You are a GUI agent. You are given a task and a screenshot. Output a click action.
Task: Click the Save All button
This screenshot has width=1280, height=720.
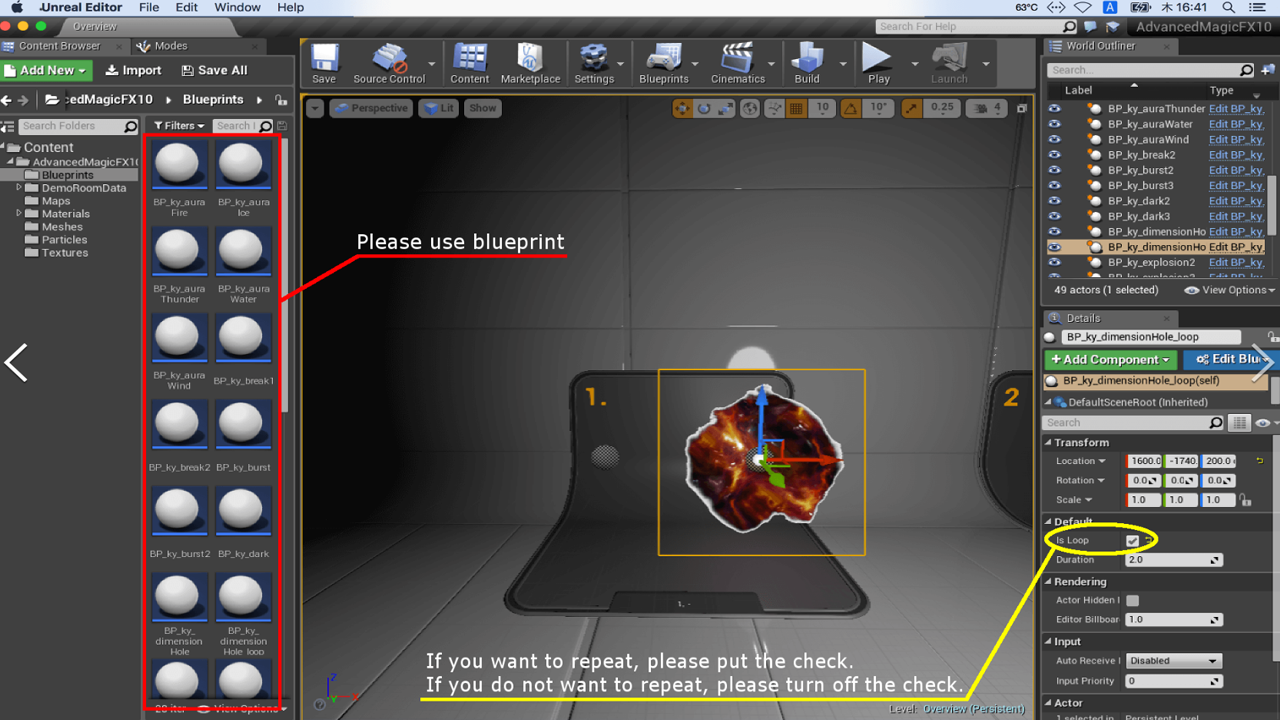point(214,70)
